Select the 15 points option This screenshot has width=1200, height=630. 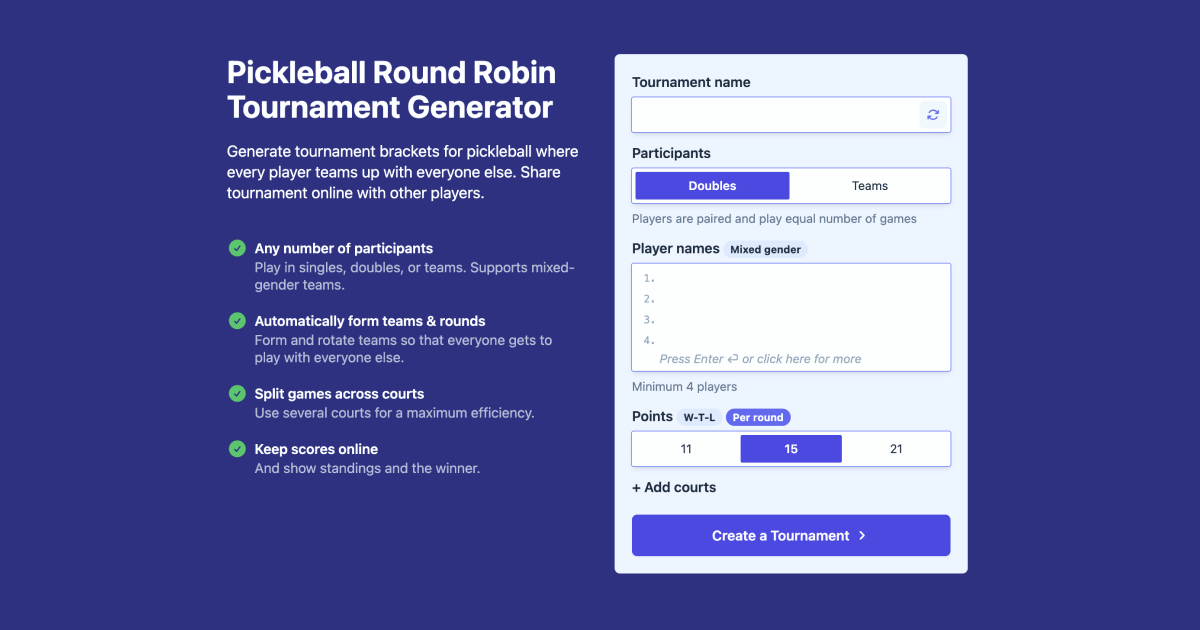790,448
